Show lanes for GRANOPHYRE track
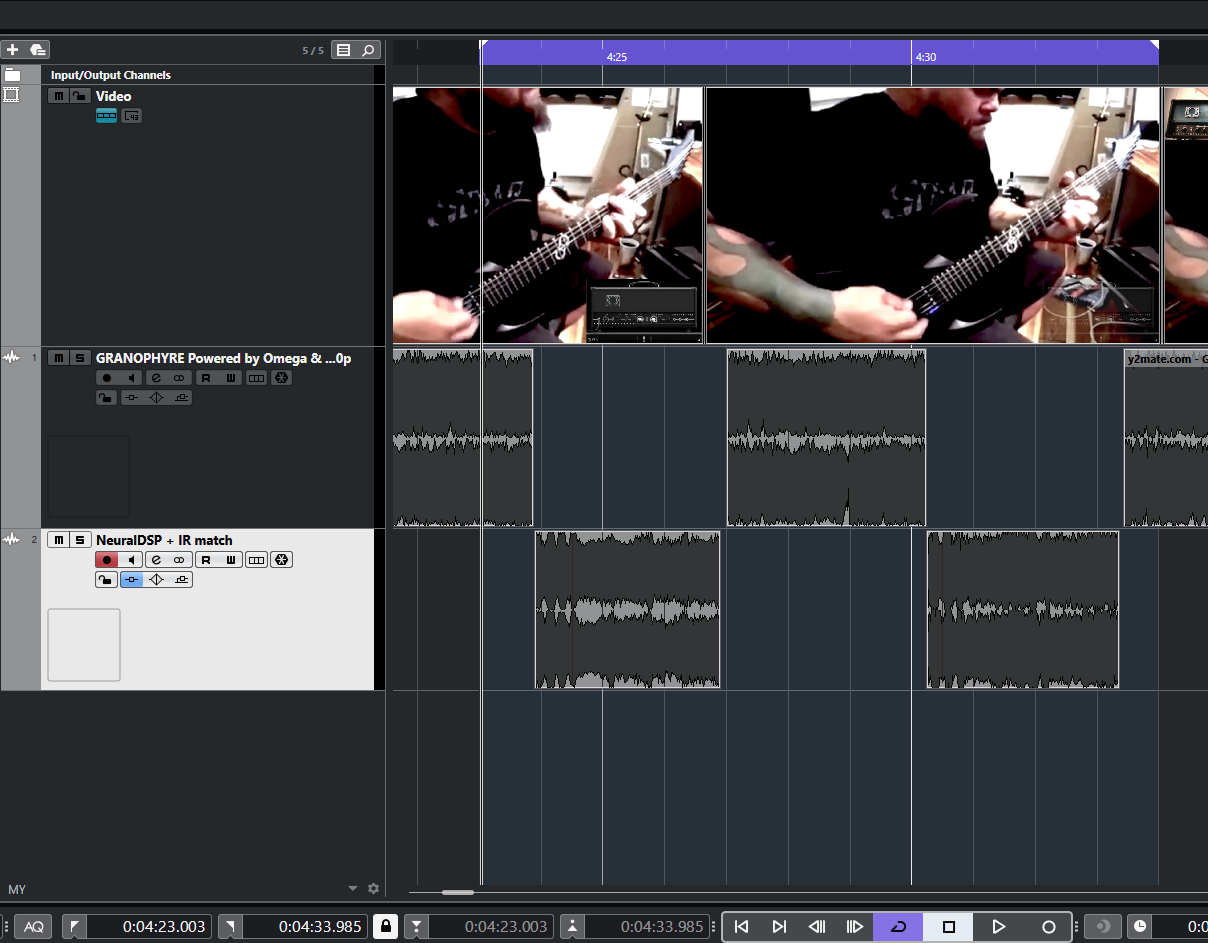 (x=257, y=378)
